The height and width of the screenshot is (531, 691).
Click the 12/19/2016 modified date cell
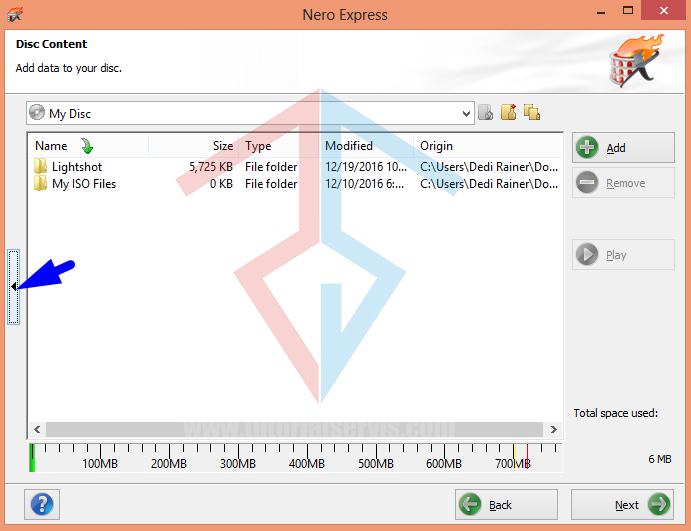click(x=366, y=167)
